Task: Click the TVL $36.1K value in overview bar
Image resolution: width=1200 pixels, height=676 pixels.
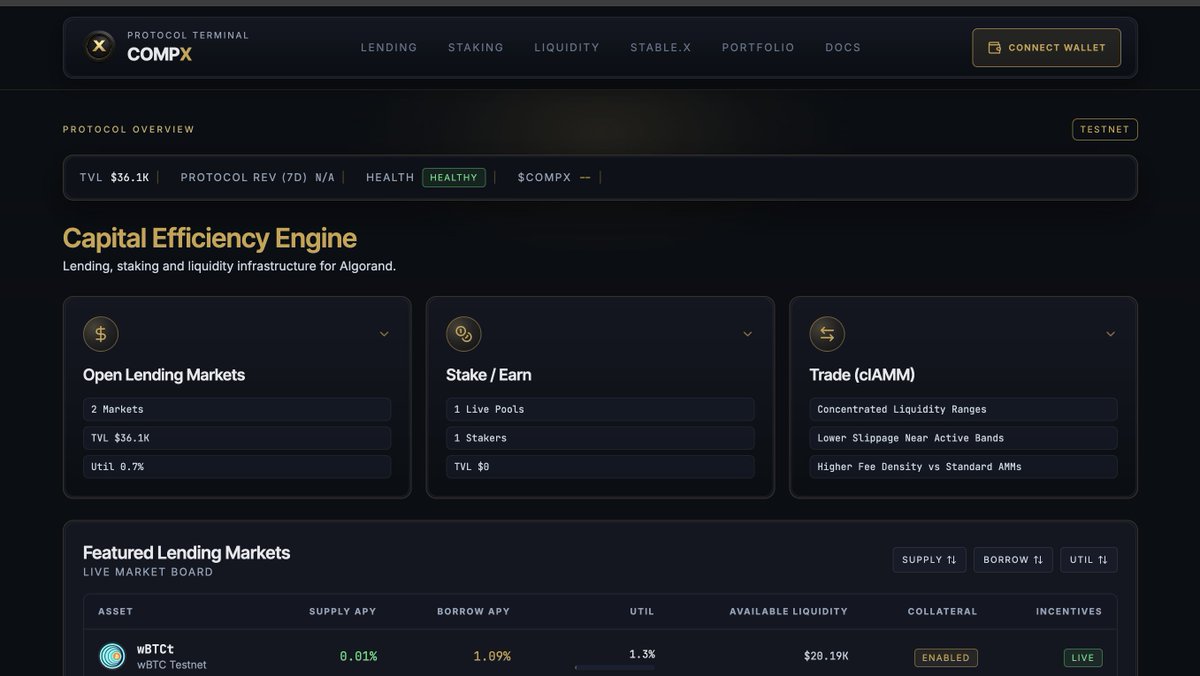Action: click(130, 177)
